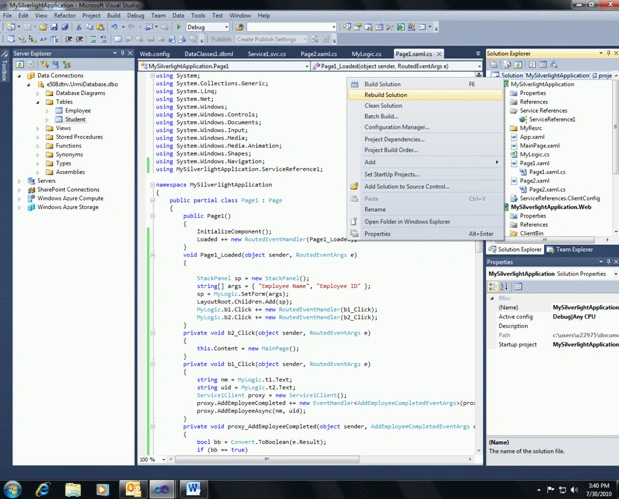This screenshot has width=619, height=499.
Task: Click the Cut toolbar icon
Action: pyautogui.click(x=79, y=27)
